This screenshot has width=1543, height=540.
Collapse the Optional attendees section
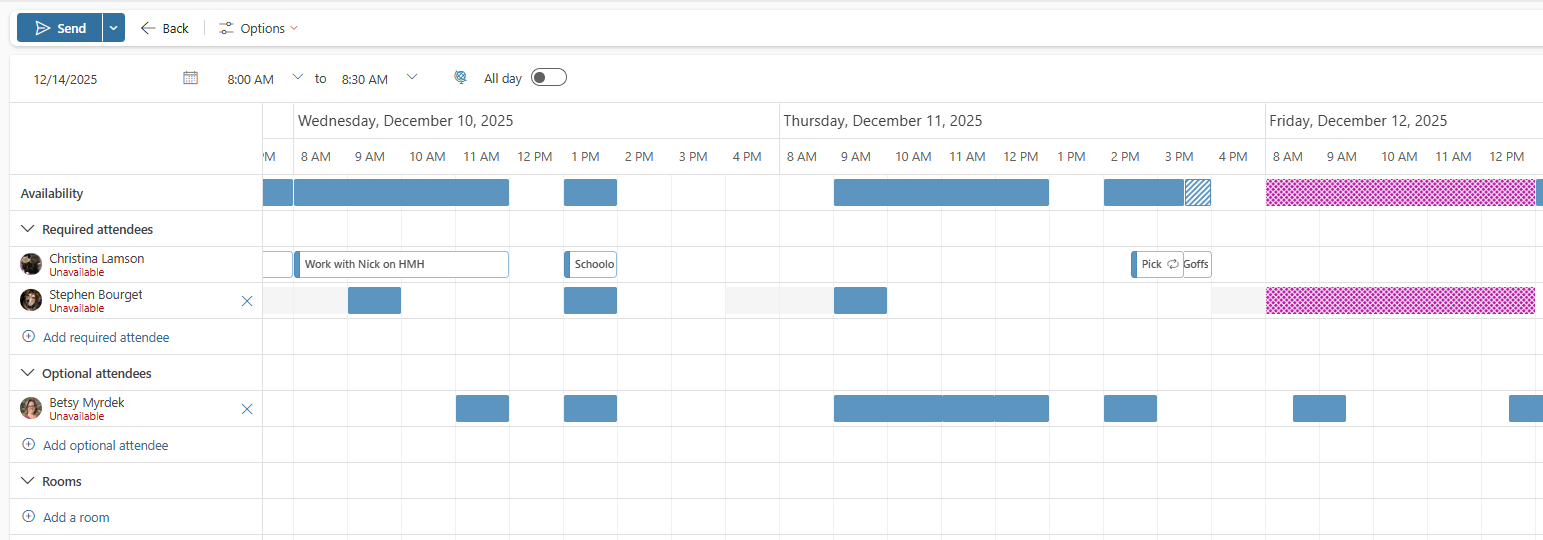click(x=28, y=373)
